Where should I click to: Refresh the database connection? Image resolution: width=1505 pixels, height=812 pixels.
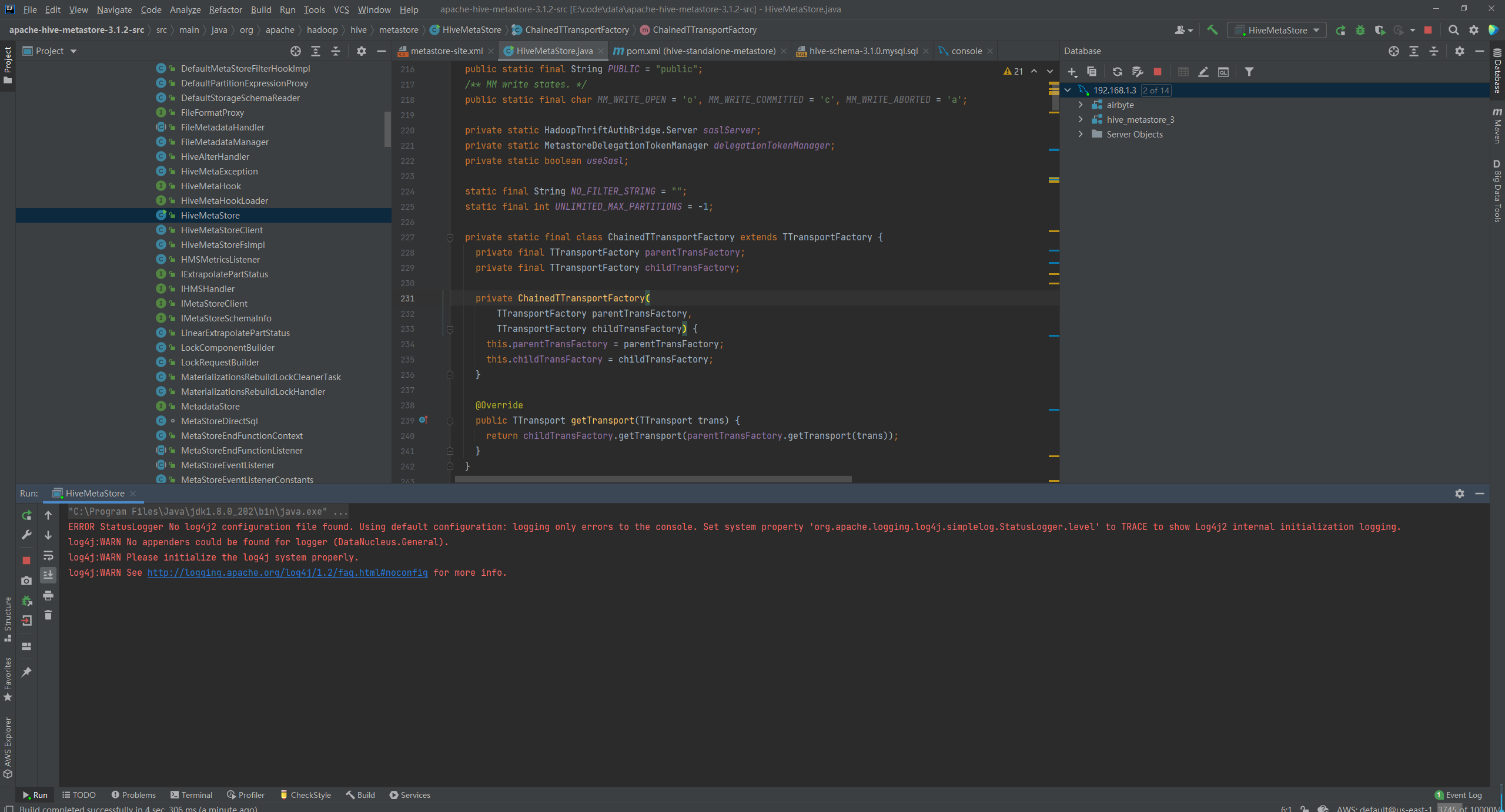click(x=1118, y=72)
